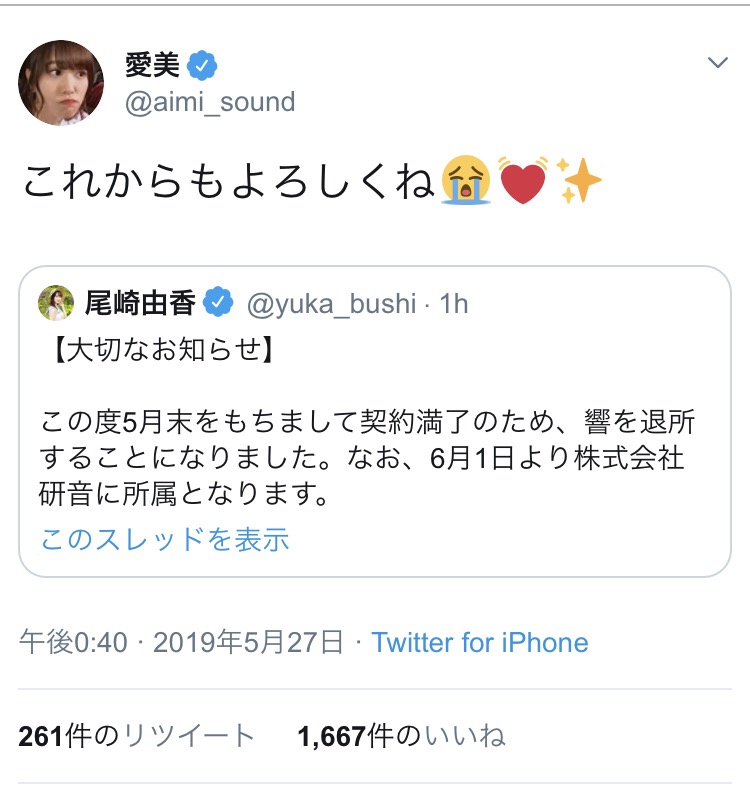Screen dimensions: 750x787
Task: Click the beating heart emoji
Action: pos(522,182)
